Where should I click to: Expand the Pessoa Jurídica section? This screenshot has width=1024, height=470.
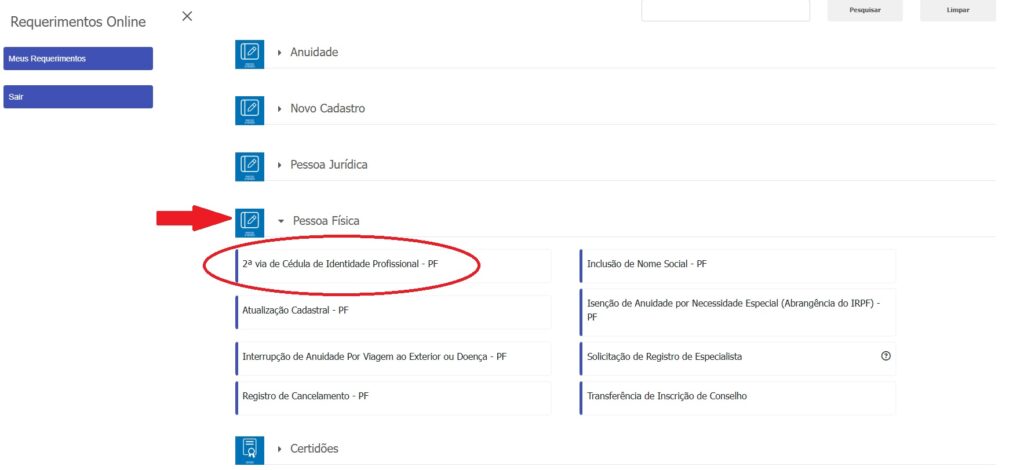(x=329, y=164)
